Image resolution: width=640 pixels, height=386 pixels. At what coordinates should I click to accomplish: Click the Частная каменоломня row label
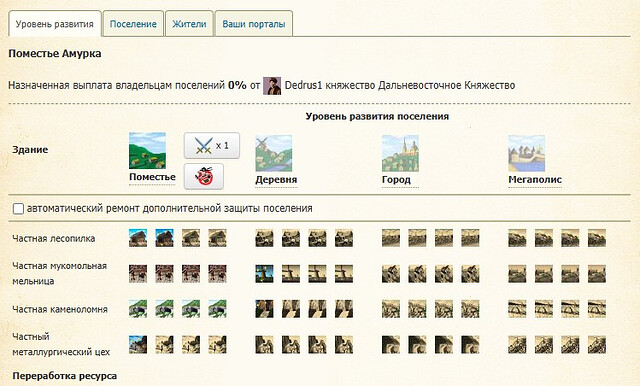(60, 309)
